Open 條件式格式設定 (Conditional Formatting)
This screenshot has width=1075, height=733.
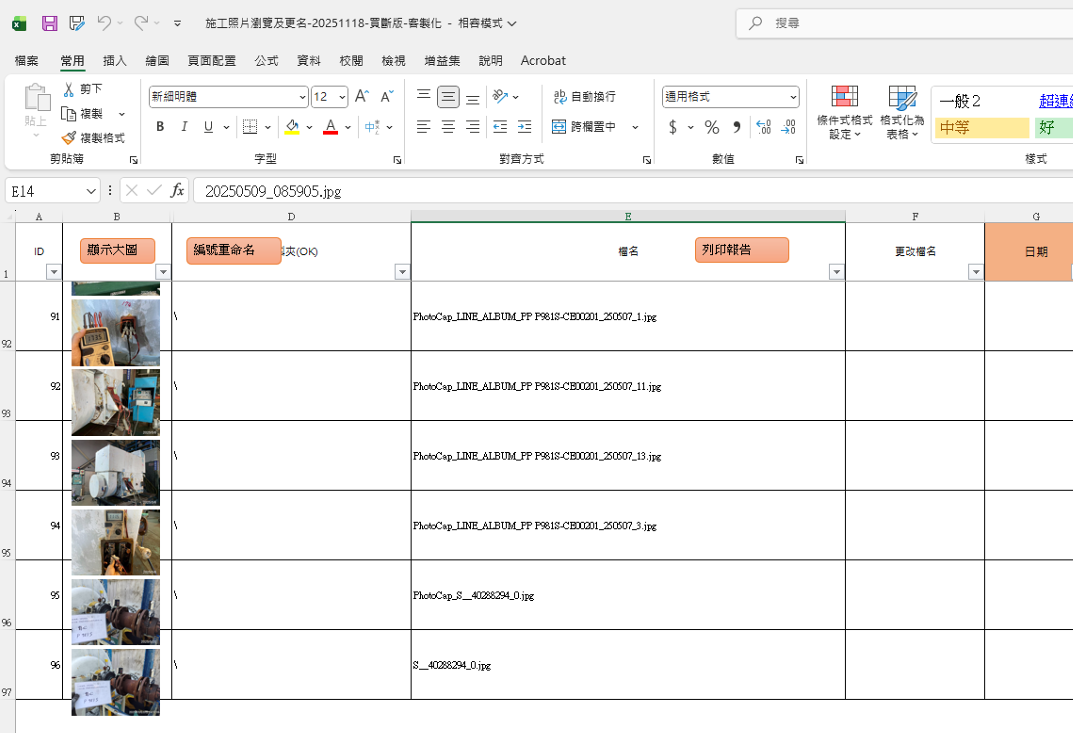(845, 112)
